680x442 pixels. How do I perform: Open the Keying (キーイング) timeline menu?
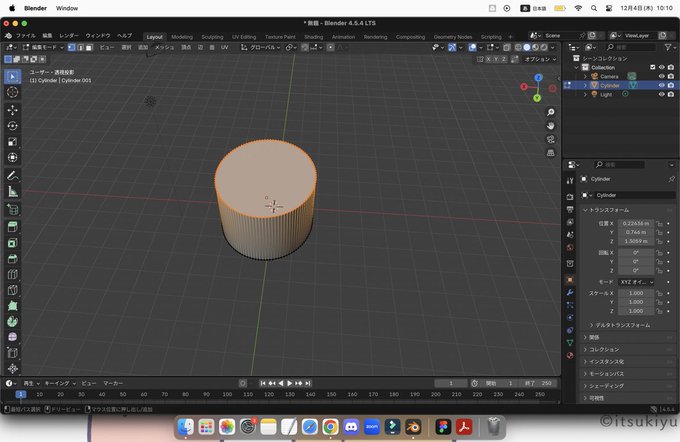tap(60, 383)
